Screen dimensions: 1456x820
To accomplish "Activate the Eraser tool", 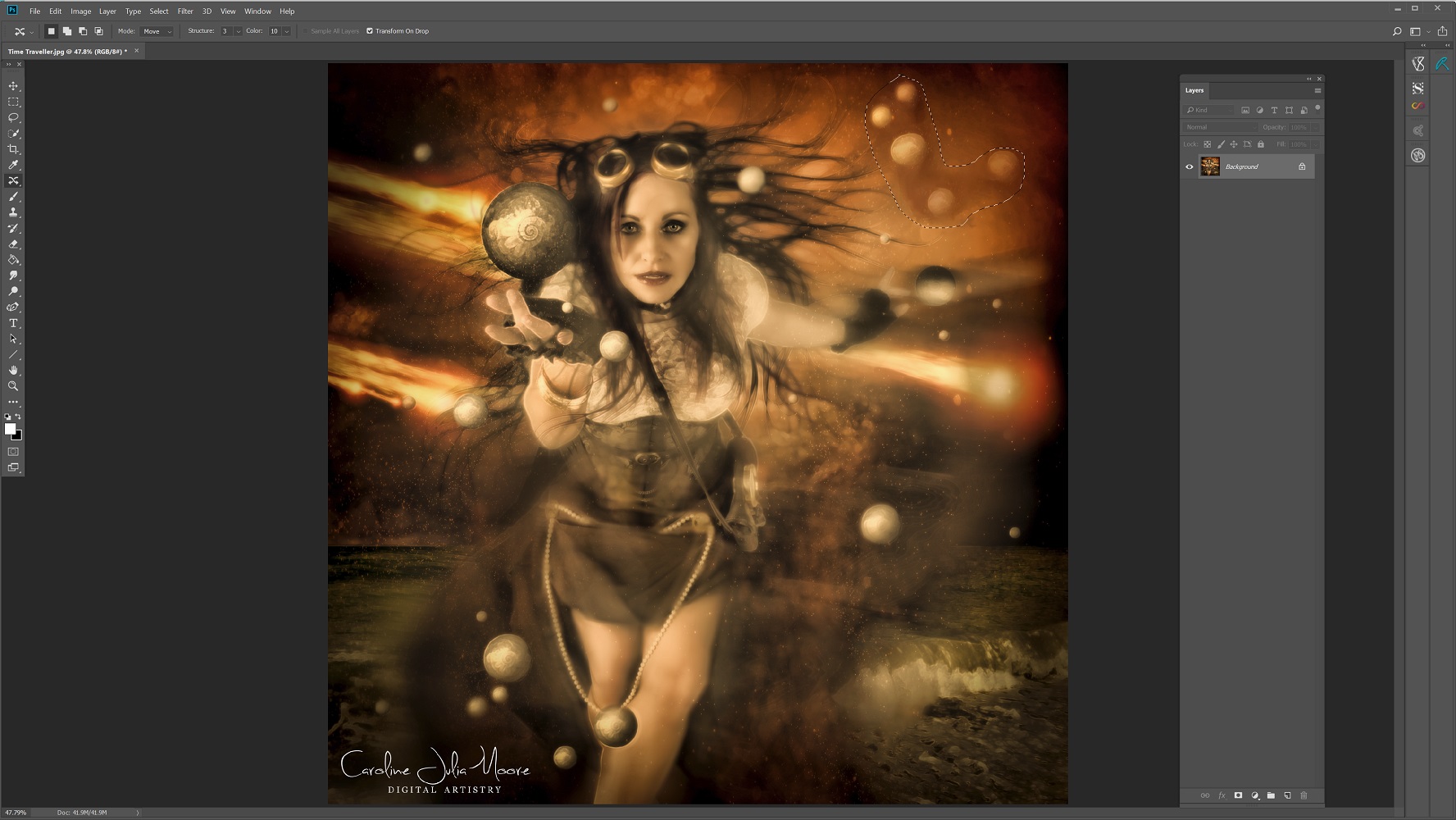I will (13, 244).
